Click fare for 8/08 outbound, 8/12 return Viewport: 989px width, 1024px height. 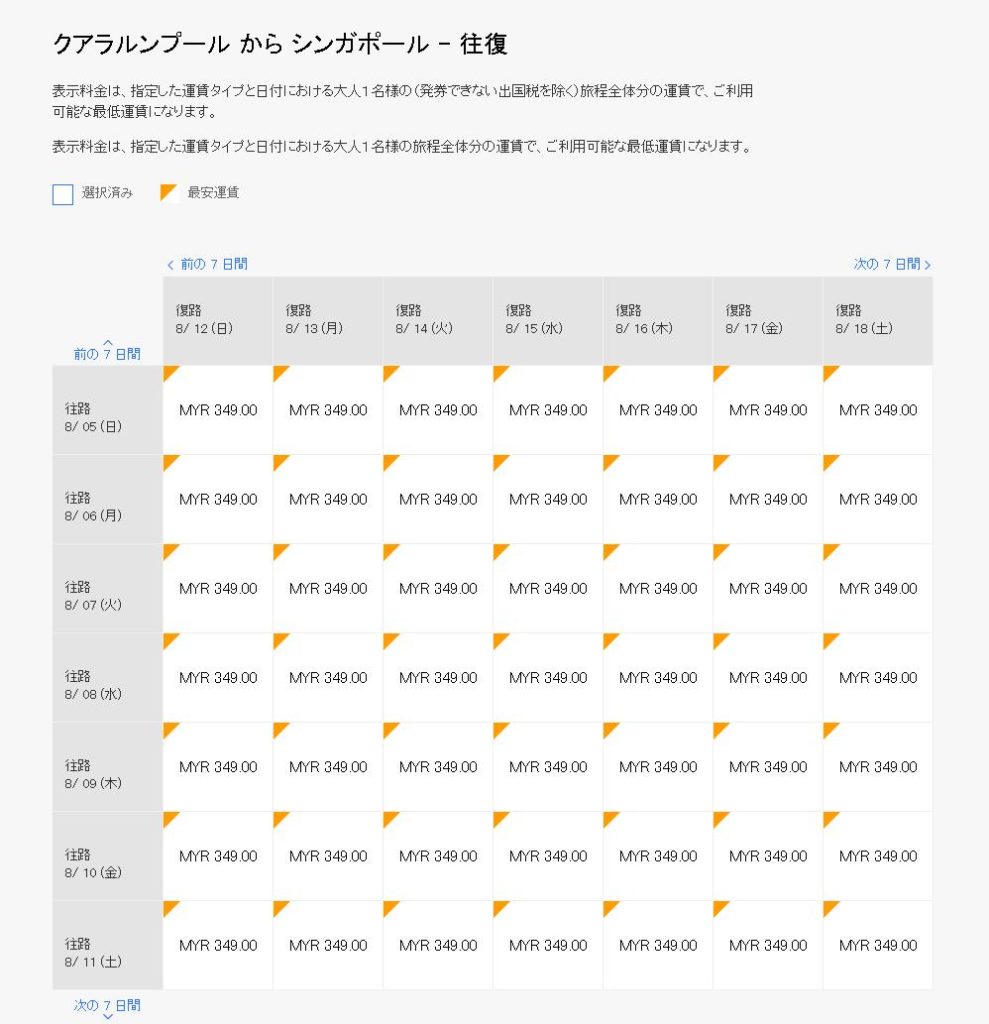pyautogui.click(x=218, y=678)
